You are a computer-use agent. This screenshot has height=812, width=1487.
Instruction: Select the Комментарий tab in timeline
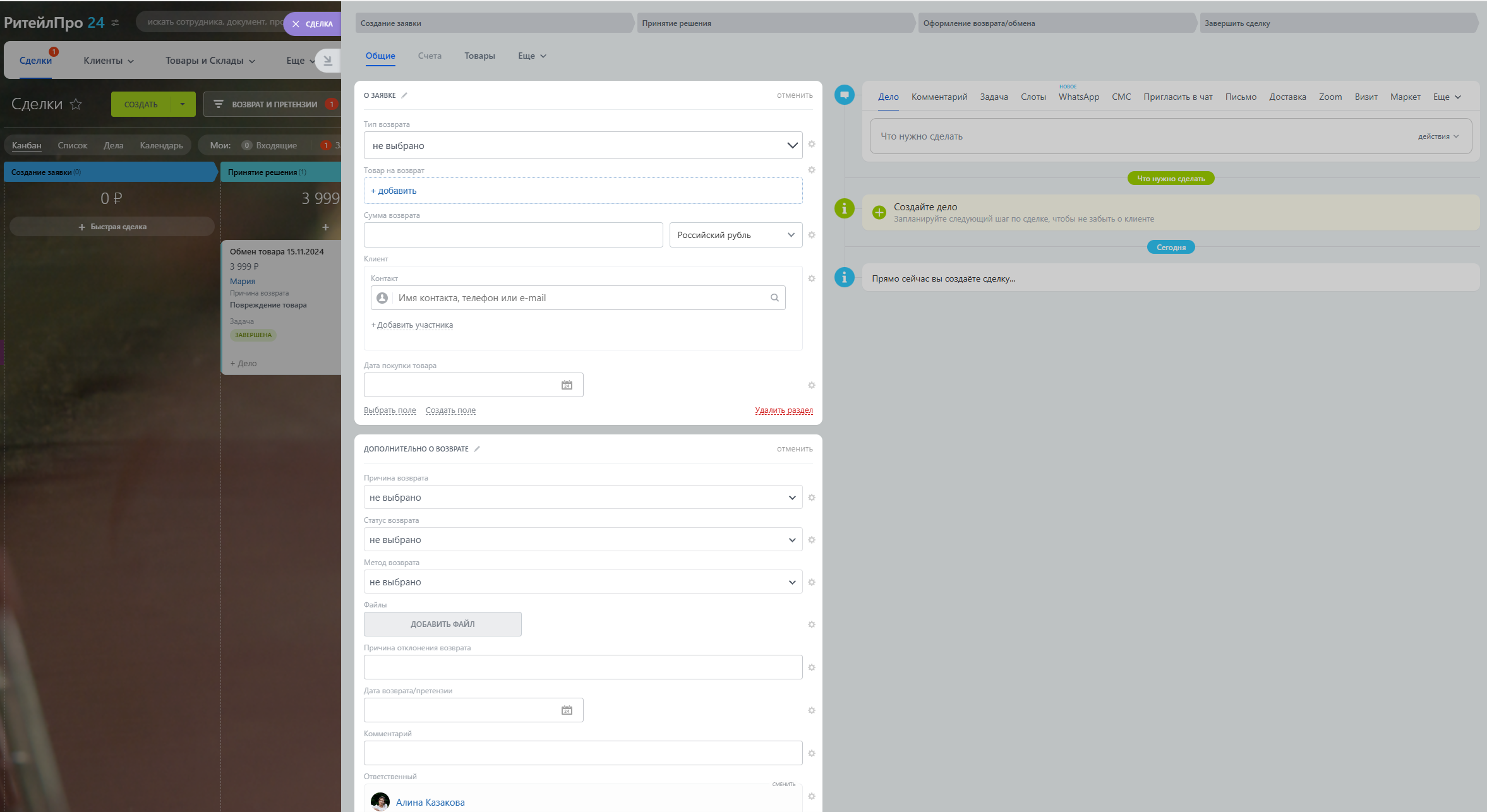point(939,97)
